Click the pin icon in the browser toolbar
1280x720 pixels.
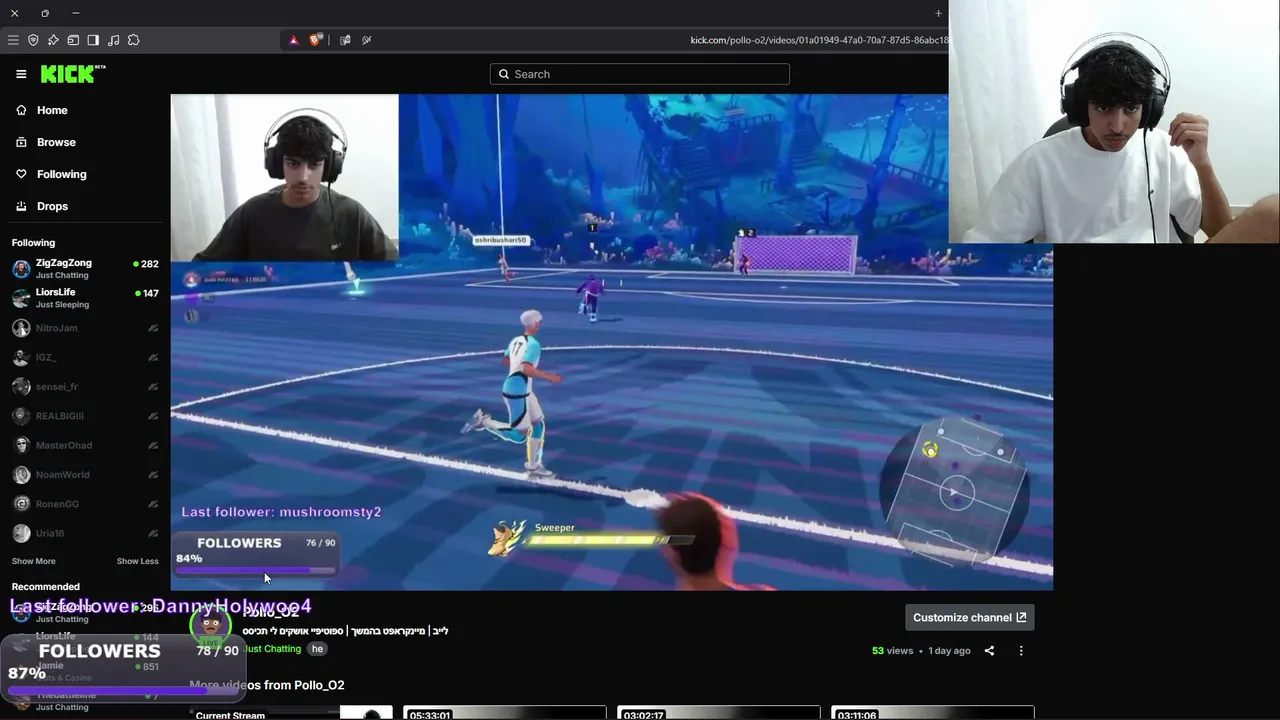pos(53,40)
